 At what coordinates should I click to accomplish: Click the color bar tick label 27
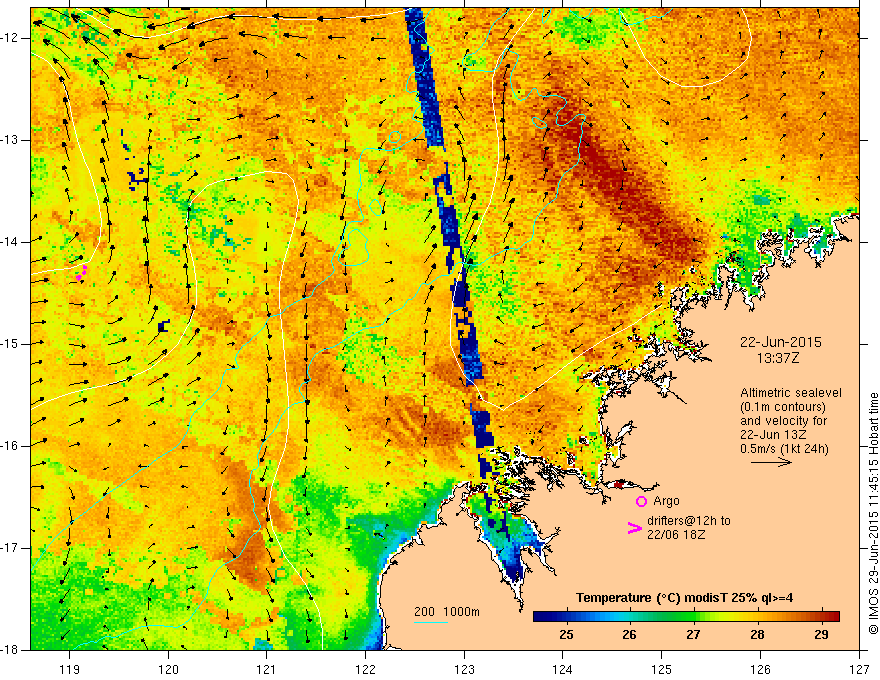(693, 635)
